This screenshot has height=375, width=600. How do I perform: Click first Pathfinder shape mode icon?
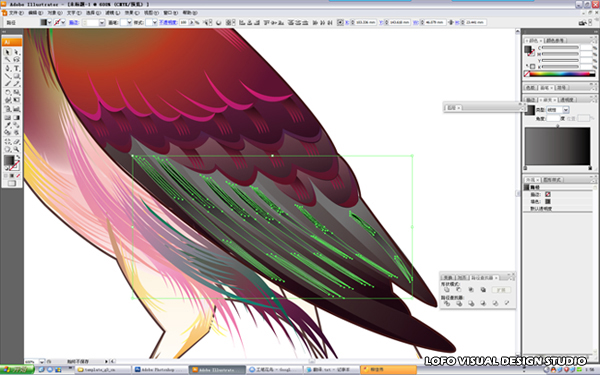click(447, 290)
